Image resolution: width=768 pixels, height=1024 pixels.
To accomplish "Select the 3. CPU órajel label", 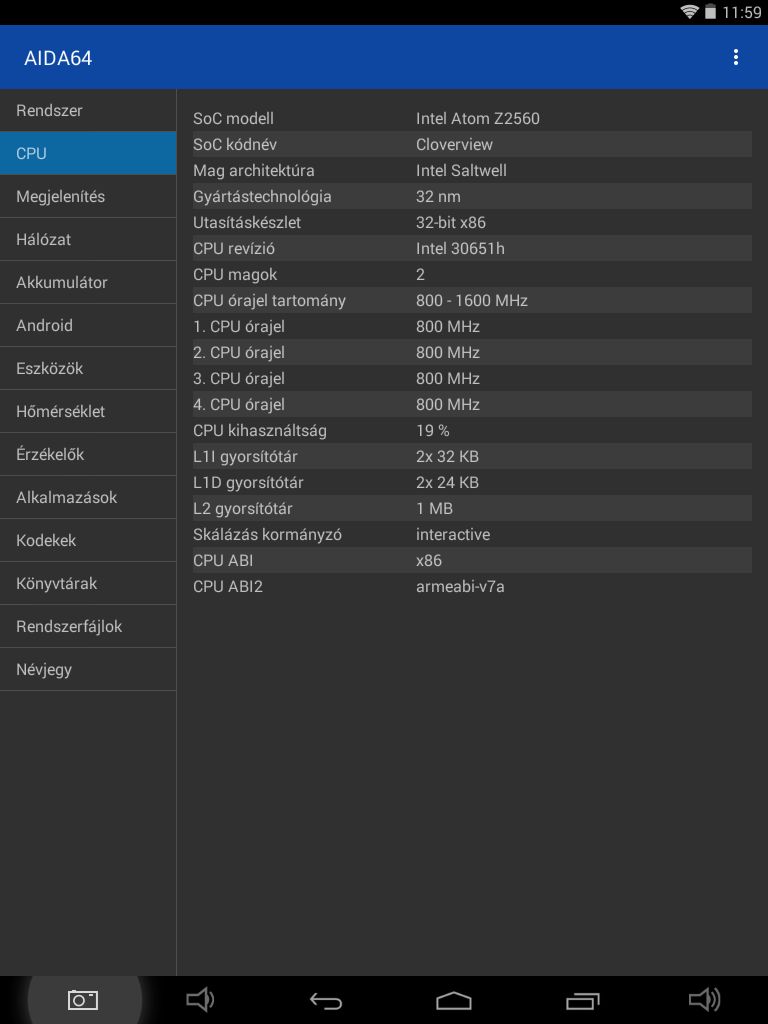I will [x=238, y=379].
